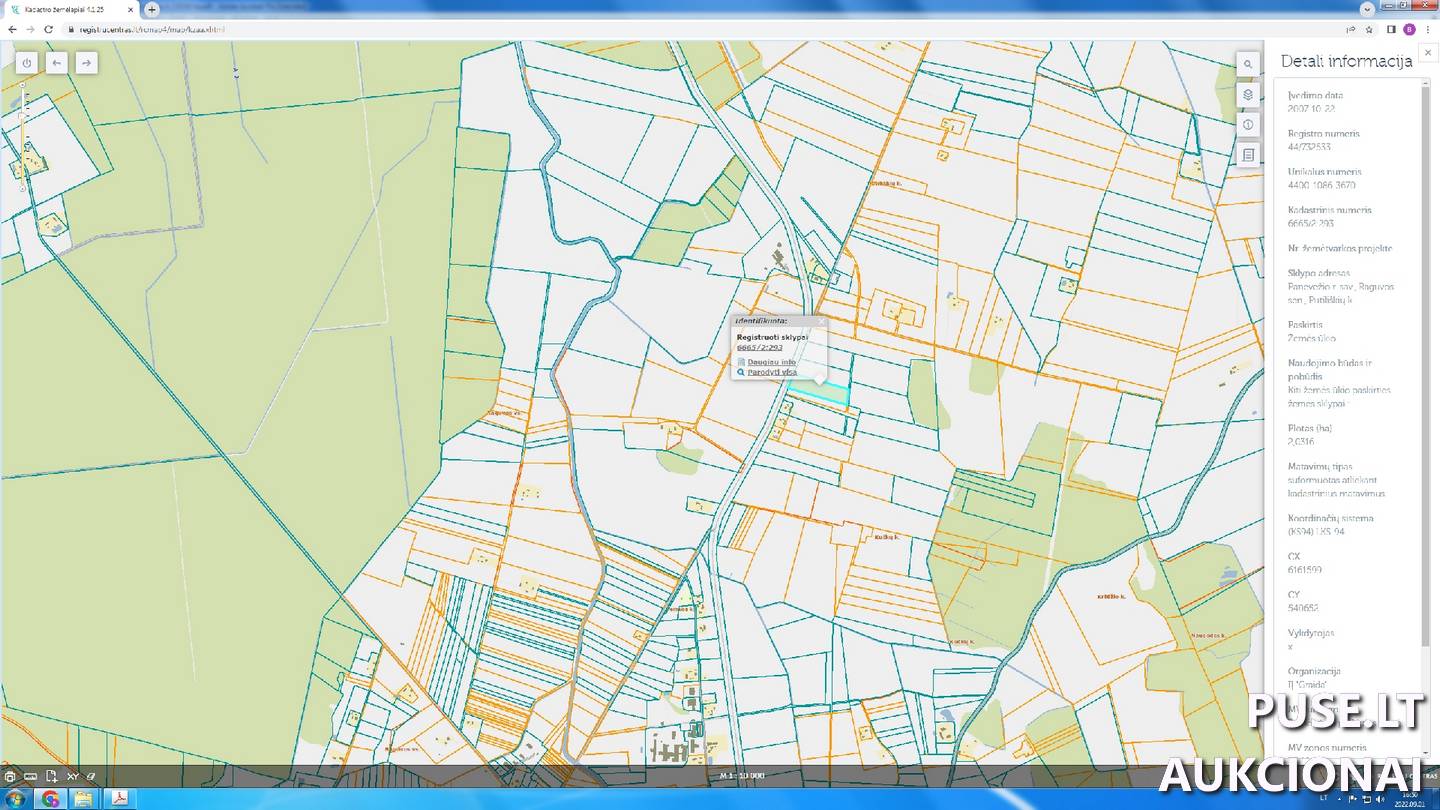Open a new browser tab

pyautogui.click(x=152, y=9)
